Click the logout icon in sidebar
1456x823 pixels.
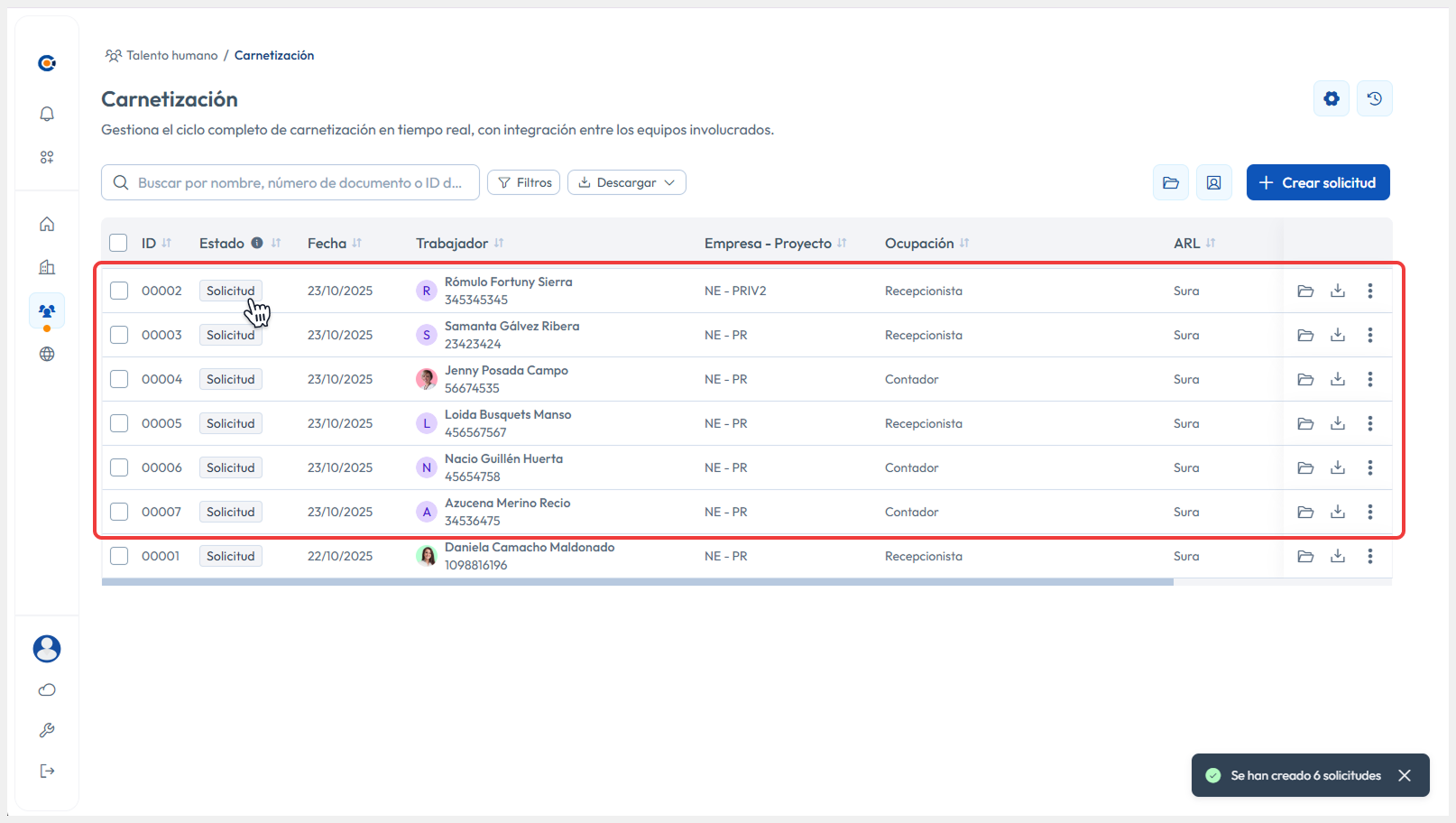(x=47, y=771)
